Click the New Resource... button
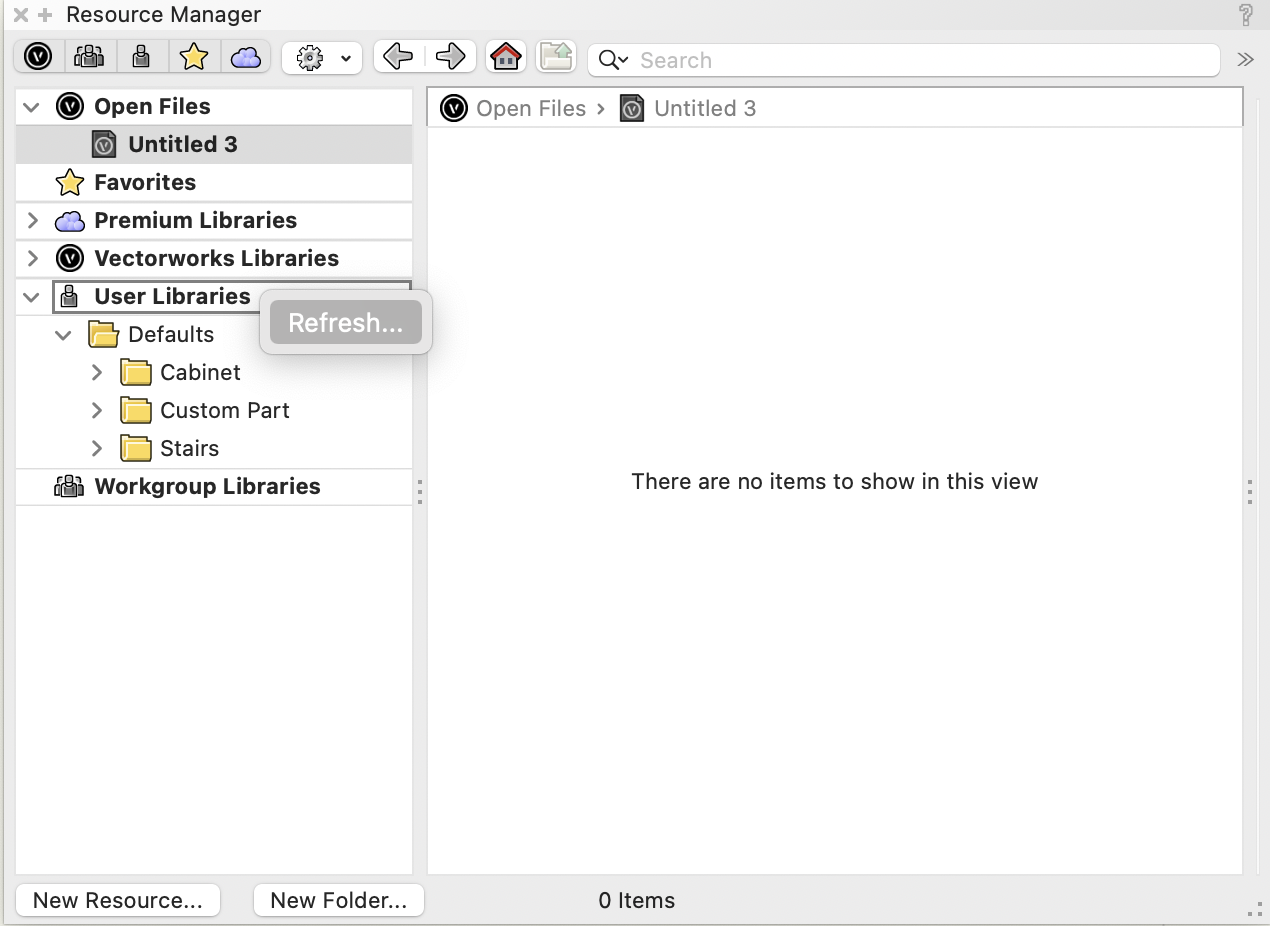 [118, 900]
